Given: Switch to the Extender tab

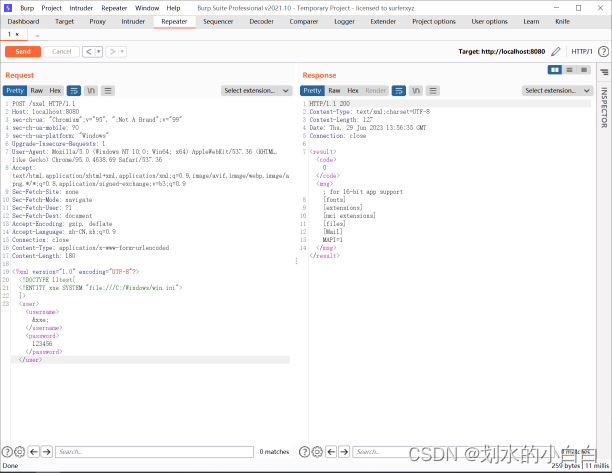Looking at the screenshot, I should pos(383,21).
